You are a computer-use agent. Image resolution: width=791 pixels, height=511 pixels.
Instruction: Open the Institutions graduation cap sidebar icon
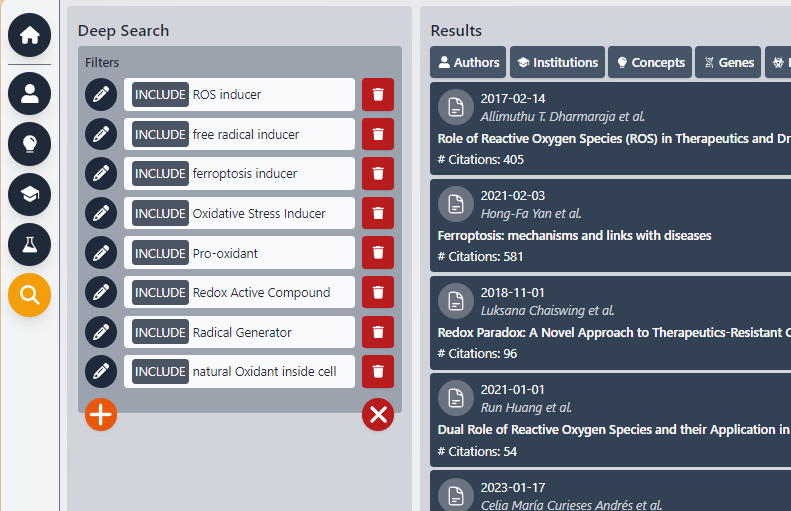click(29, 194)
